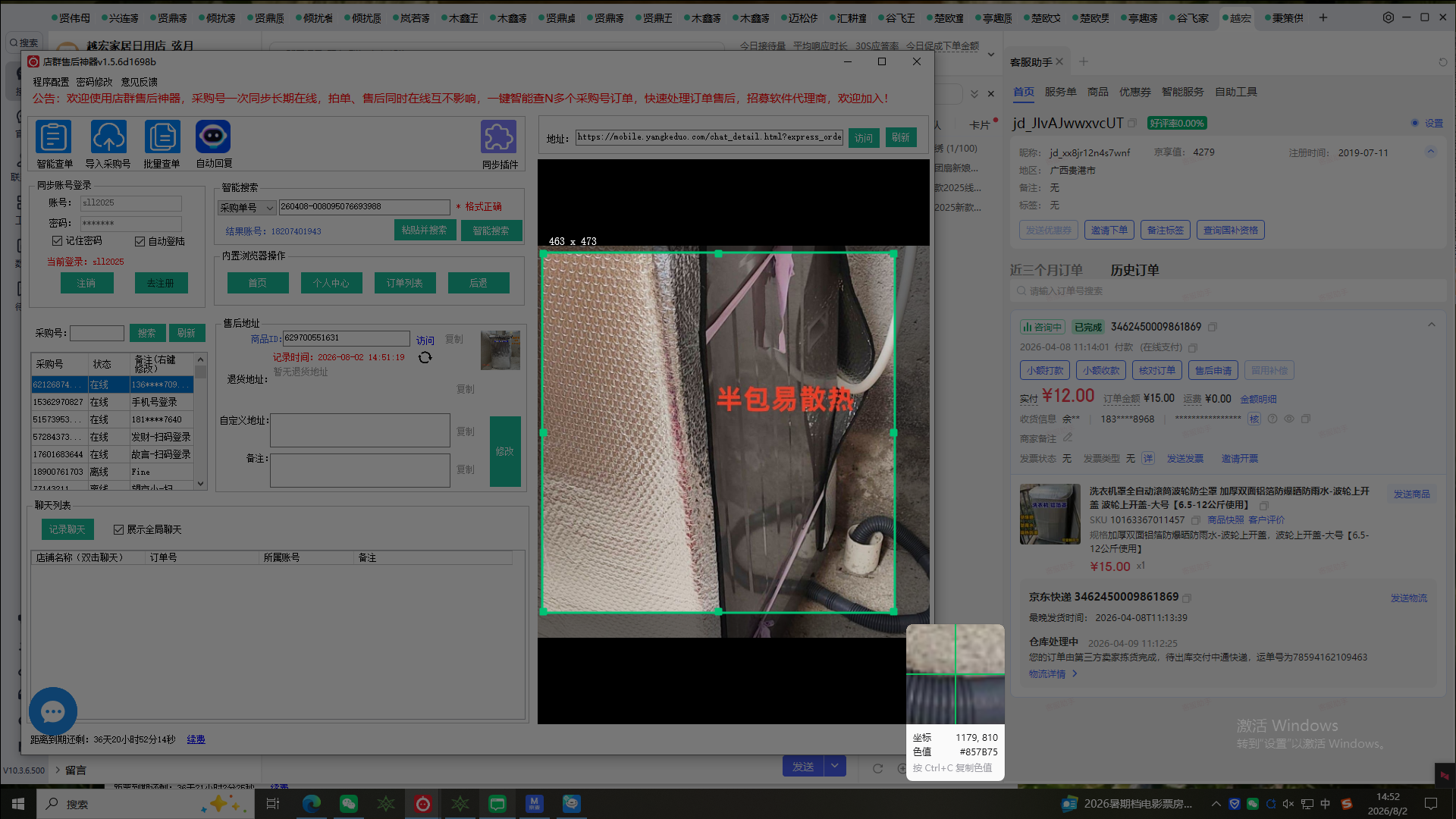Collapse order 3462450009861869 card
This screenshot has height=819, width=1456.
pyautogui.click(x=1432, y=325)
